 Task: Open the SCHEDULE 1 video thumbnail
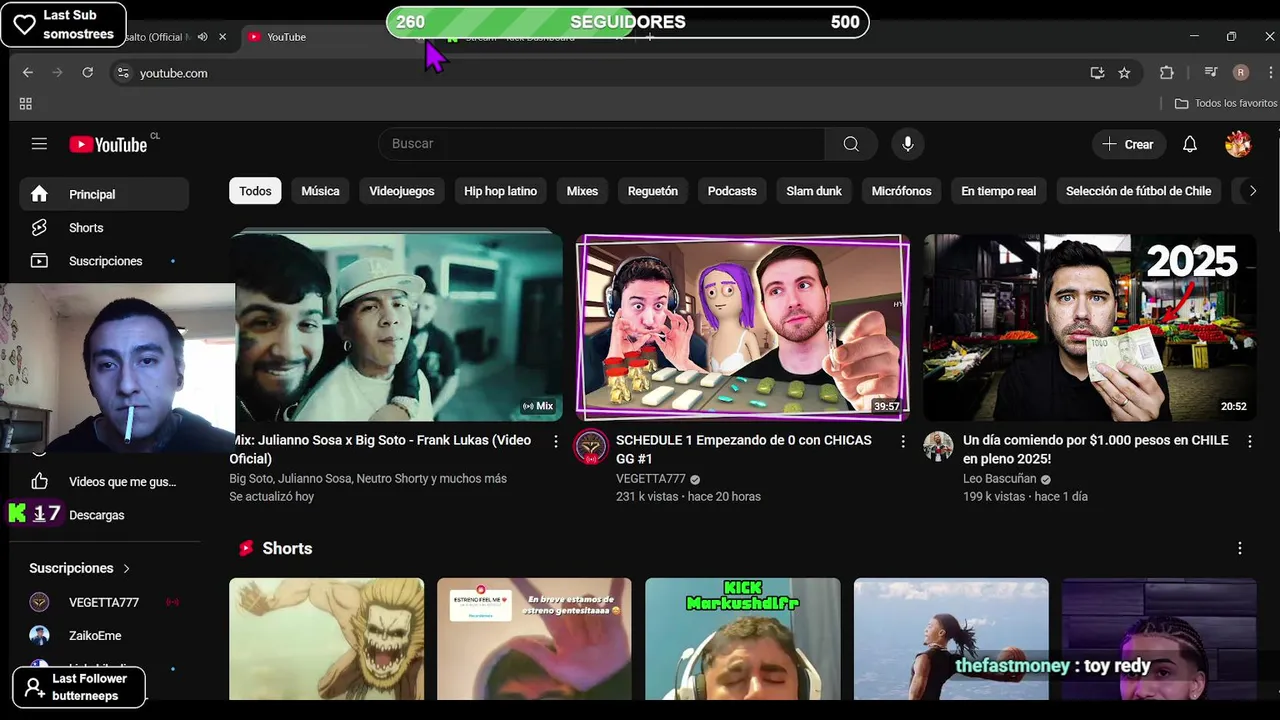coord(743,328)
